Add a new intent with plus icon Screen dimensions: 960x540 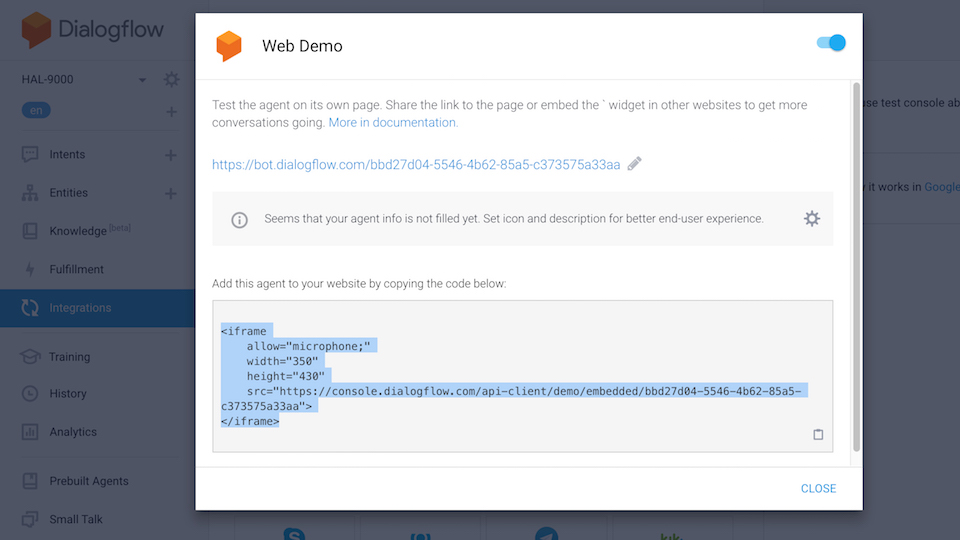(171, 155)
